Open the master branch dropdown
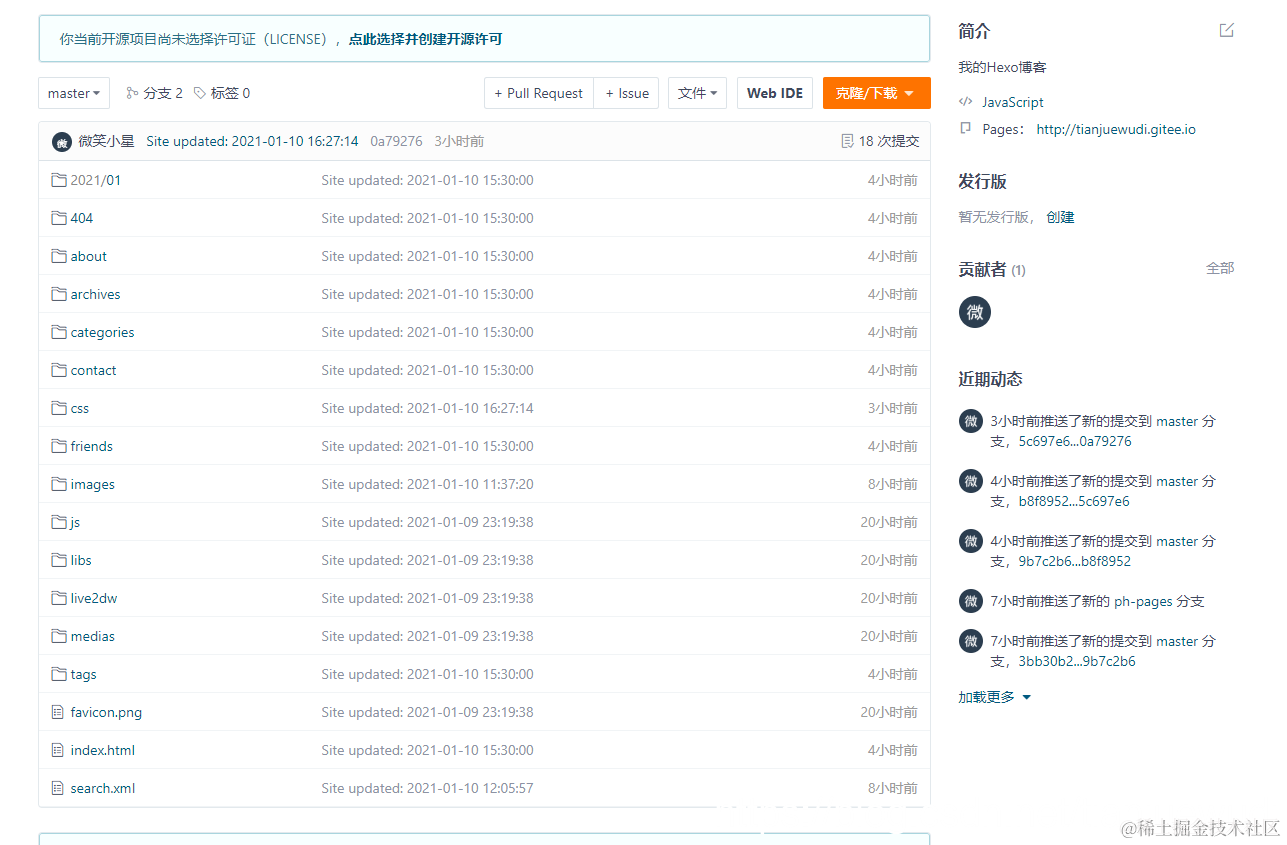This screenshot has width=1287, height=845. click(74, 93)
